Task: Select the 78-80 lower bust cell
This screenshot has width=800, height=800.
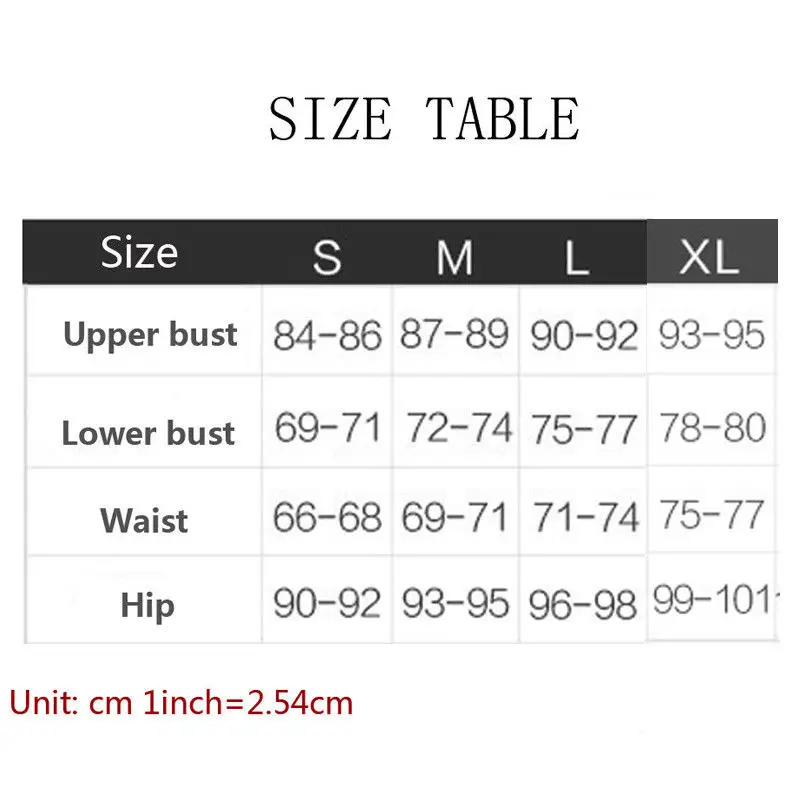Action: click(x=713, y=427)
